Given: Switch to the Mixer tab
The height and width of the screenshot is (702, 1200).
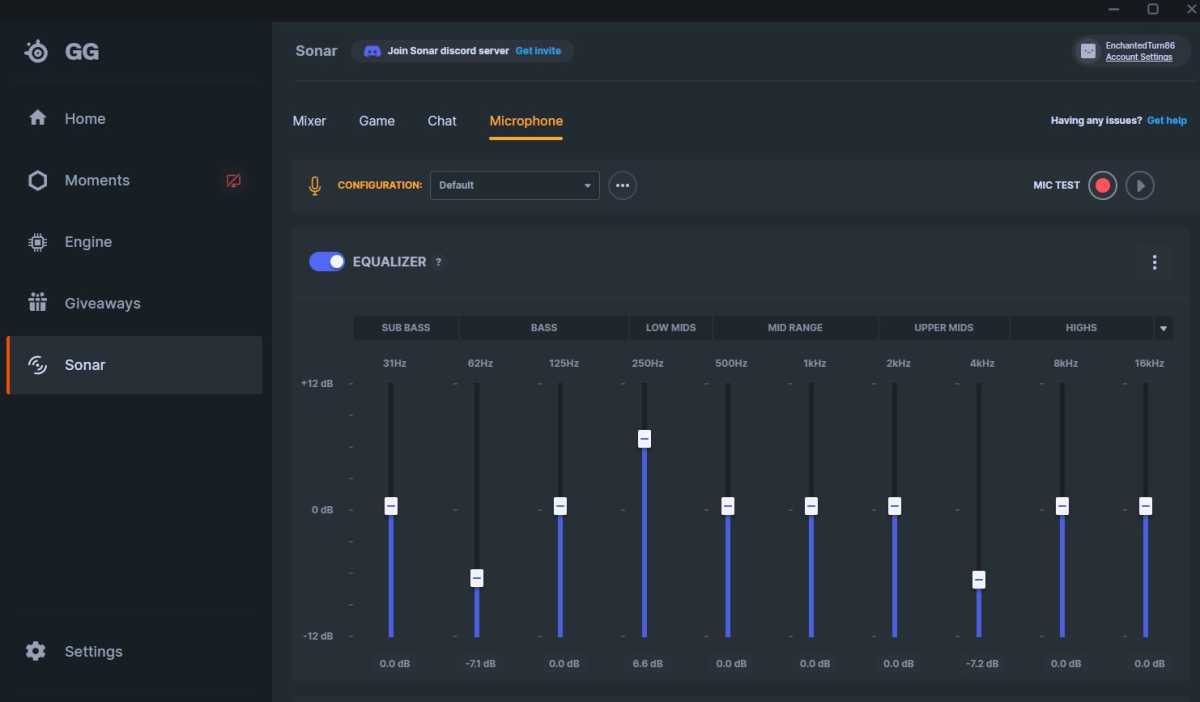Looking at the screenshot, I should click(x=309, y=121).
